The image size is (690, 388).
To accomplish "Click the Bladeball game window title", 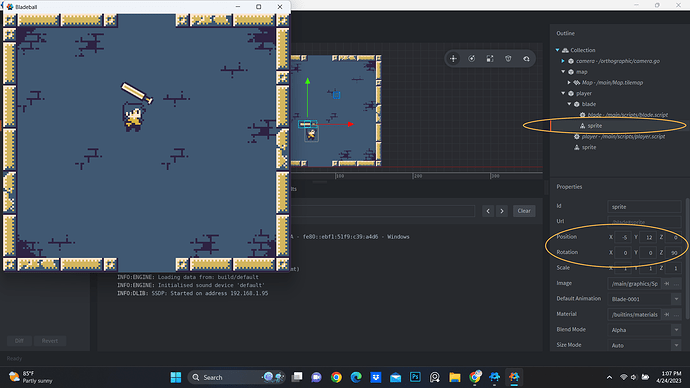I will (x=26, y=7).
